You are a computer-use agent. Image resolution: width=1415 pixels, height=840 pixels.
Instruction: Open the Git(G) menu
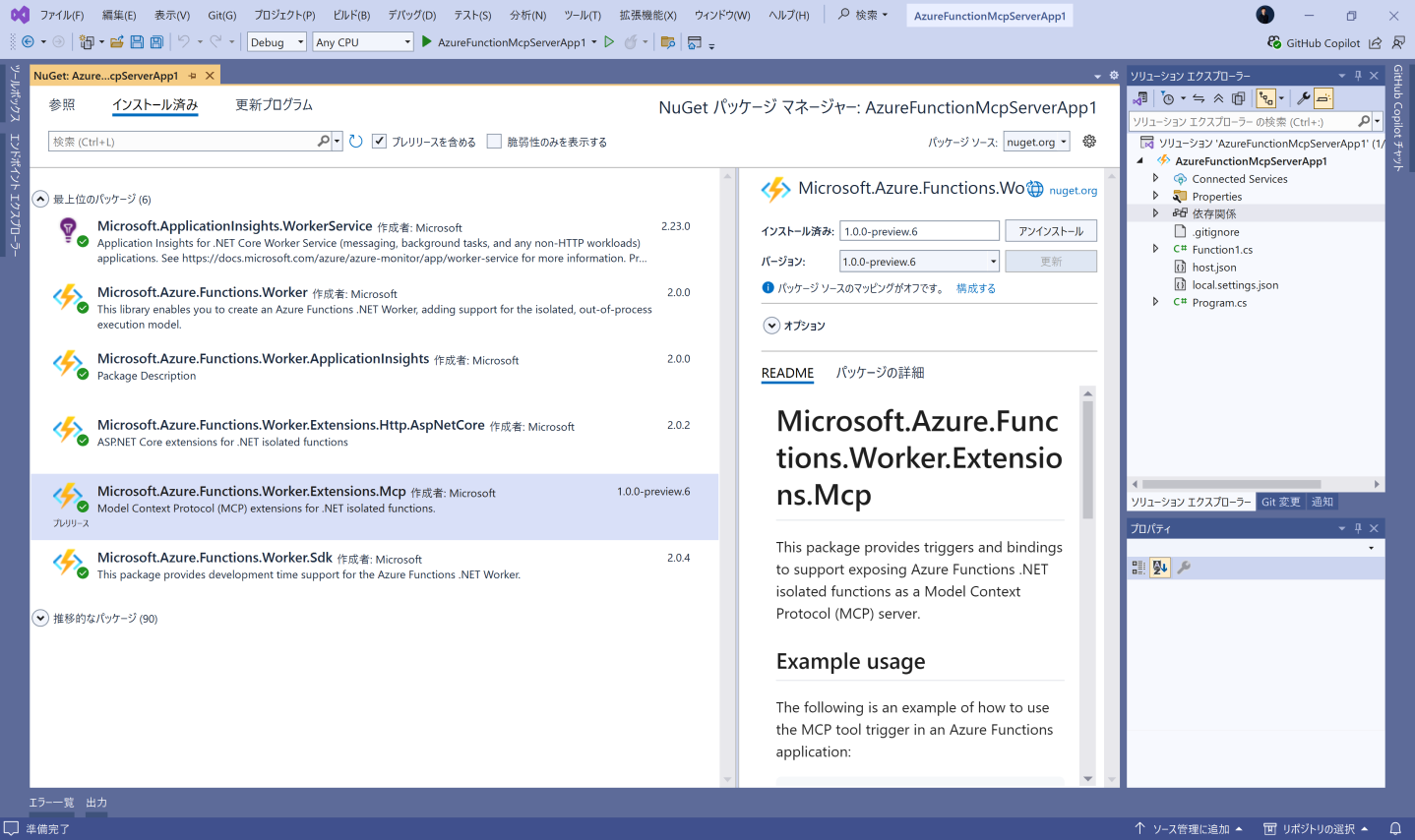[222, 15]
